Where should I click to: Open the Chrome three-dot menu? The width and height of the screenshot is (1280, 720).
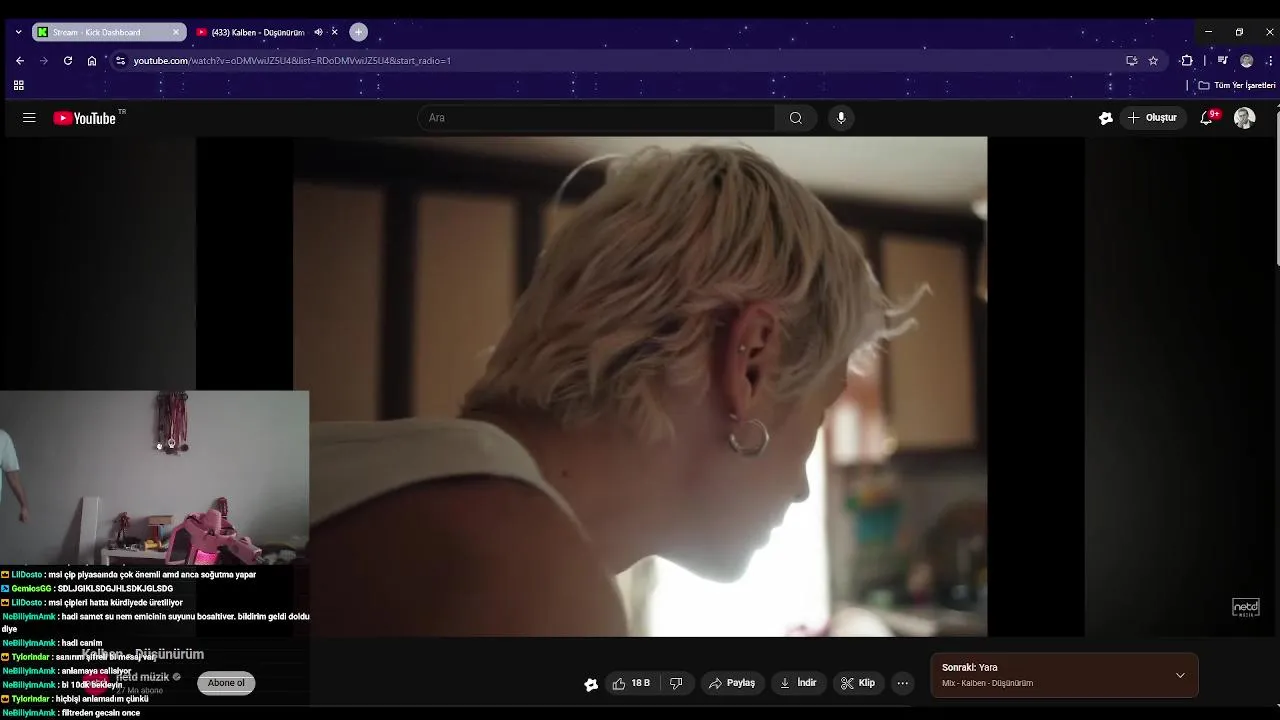point(1269,61)
